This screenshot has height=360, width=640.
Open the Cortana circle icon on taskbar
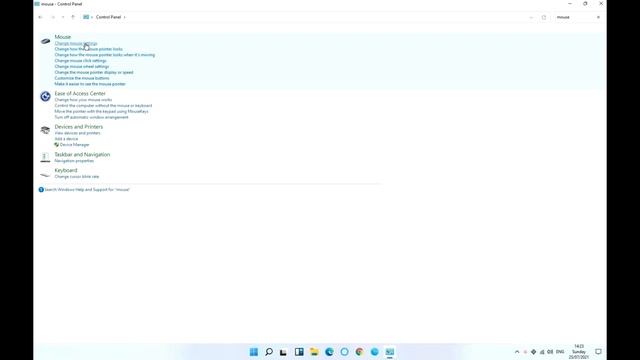tap(344, 352)
